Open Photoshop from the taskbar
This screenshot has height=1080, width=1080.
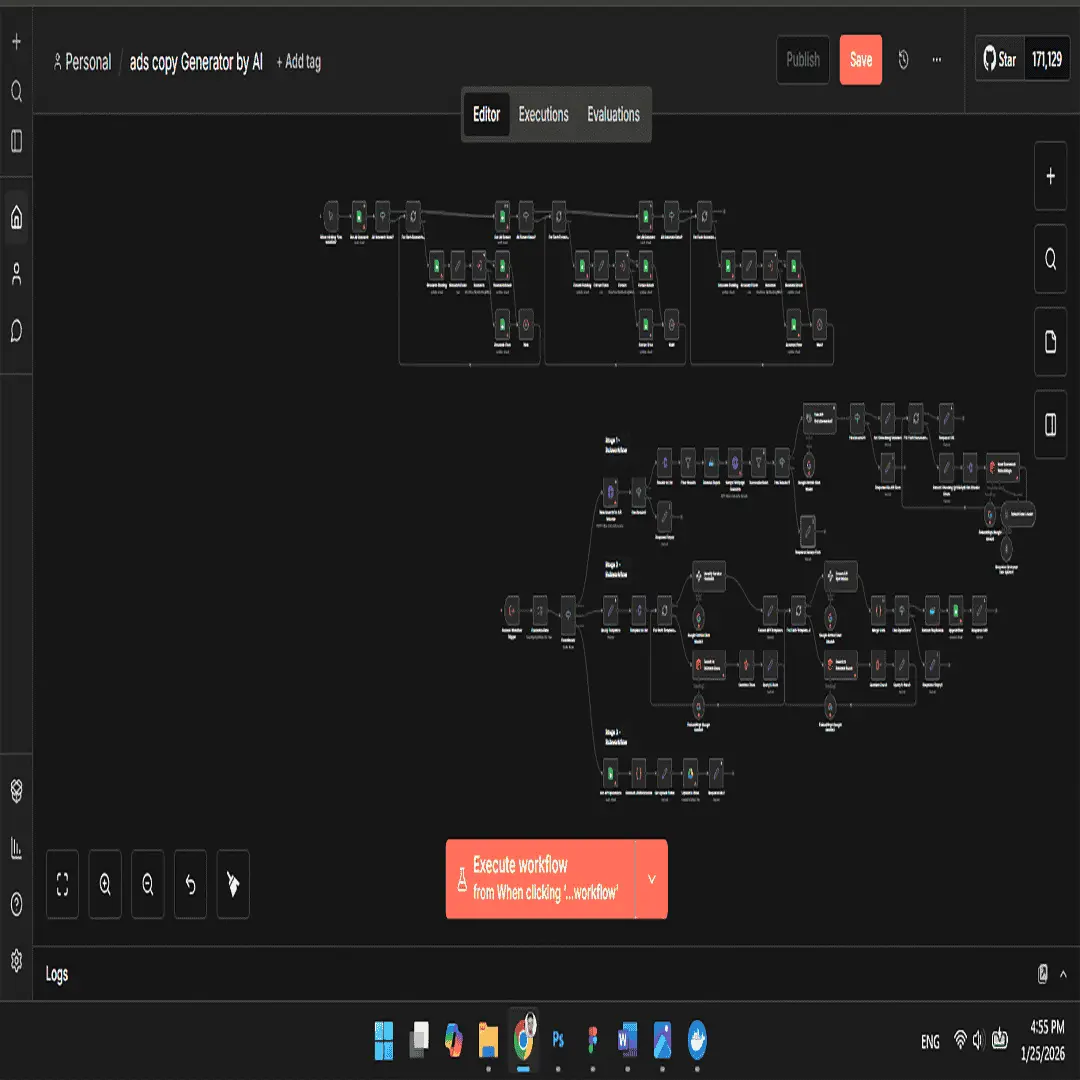pos(558,1039)
